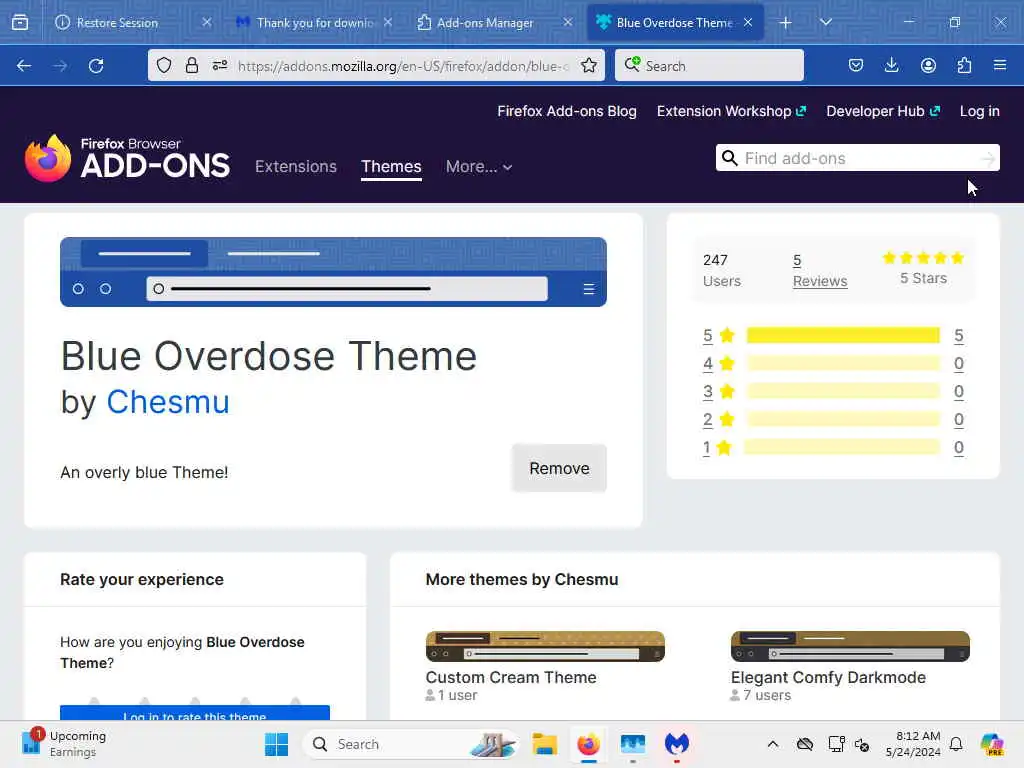Open the Developer Hub link
1024x768 pixels.
(883, 112)
